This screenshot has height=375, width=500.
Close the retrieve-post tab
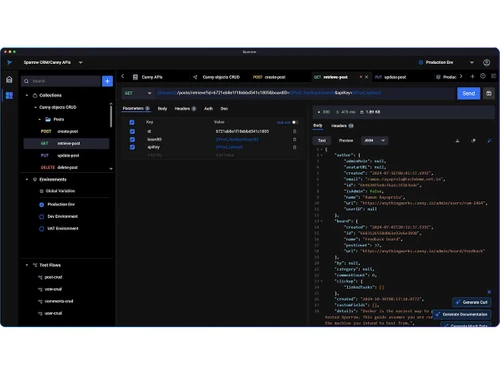pyautogui.click(x=366, y=77)
